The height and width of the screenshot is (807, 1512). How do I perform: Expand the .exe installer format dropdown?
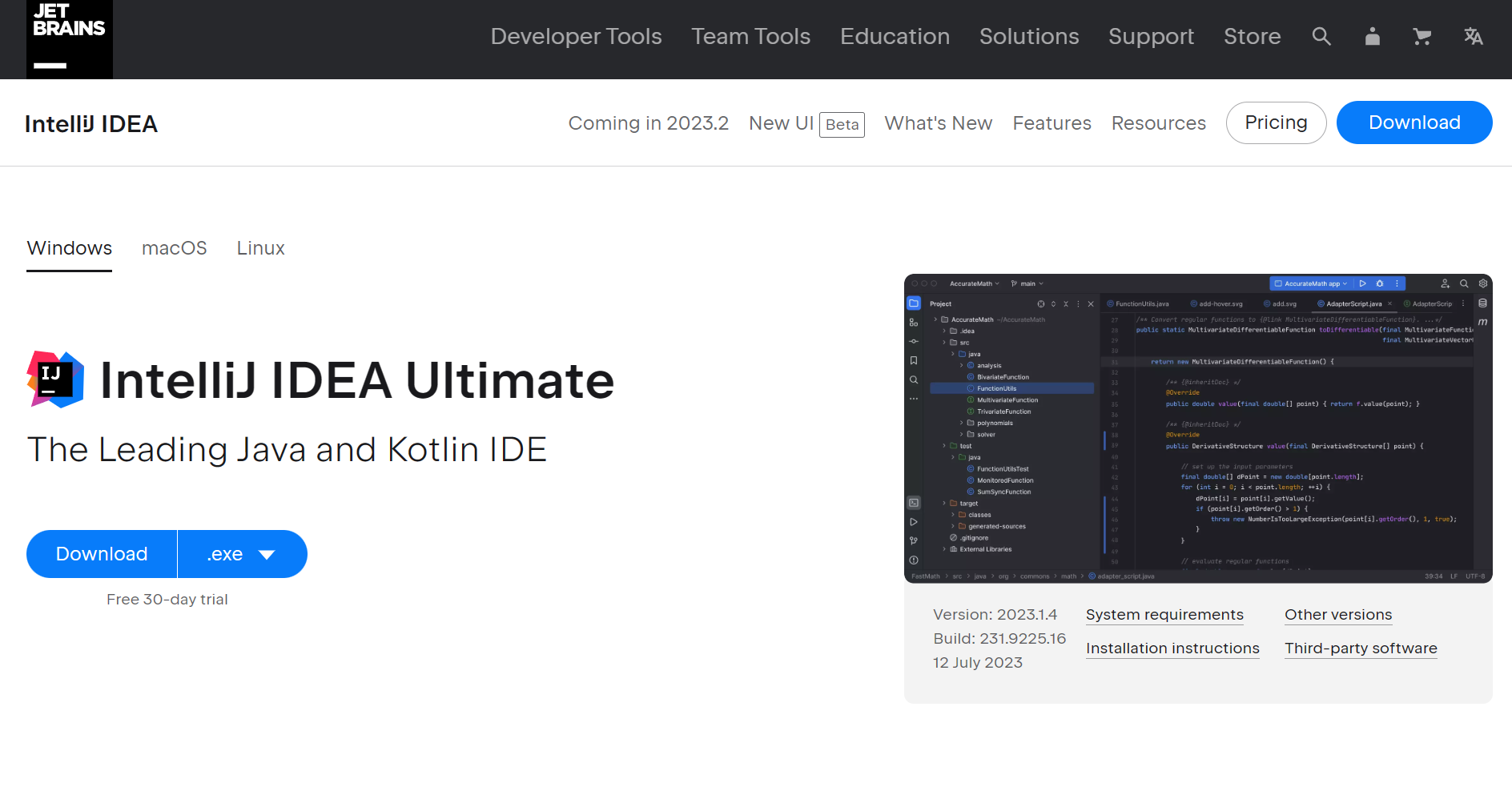point(242,553)
